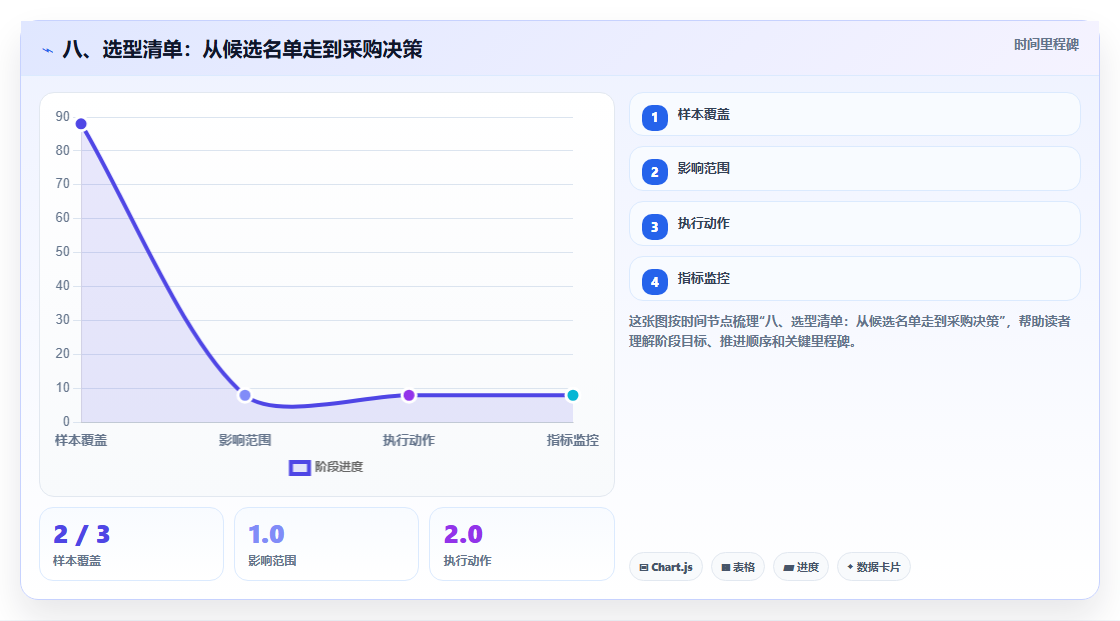Click the number 2 badge for 影响范围

coord(654,172)
